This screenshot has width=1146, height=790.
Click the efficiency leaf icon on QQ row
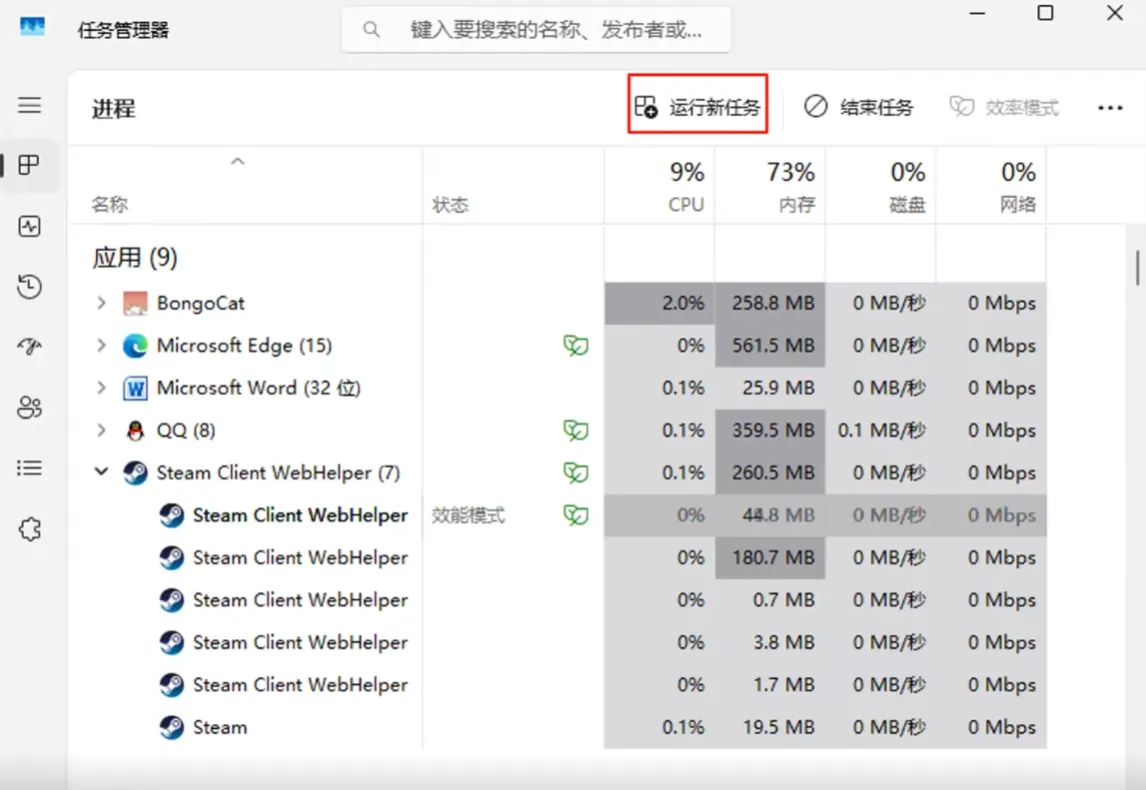pyautogui.click(x=576, y=430)
